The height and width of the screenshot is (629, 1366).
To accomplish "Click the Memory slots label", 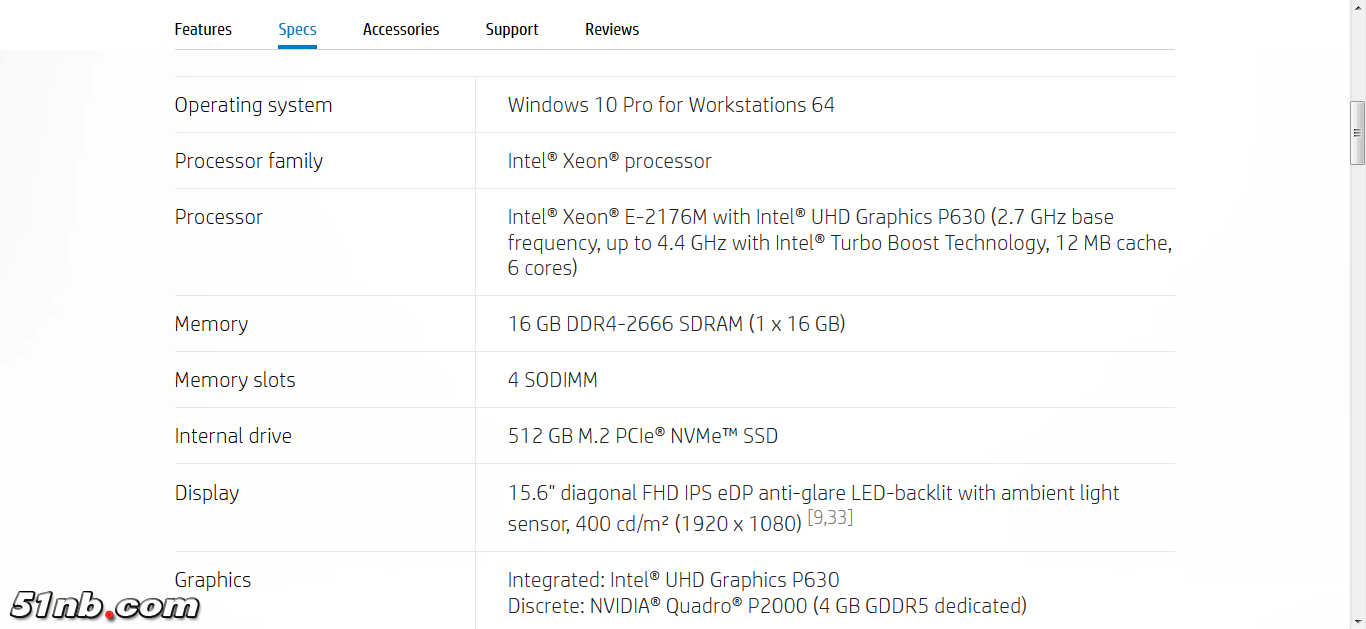I will (235, 380).
